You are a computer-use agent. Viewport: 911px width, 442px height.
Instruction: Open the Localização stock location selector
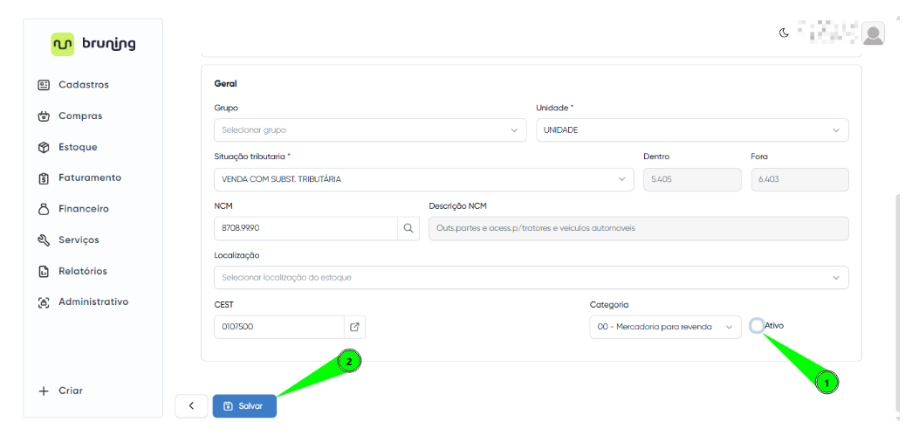[530, 277]
